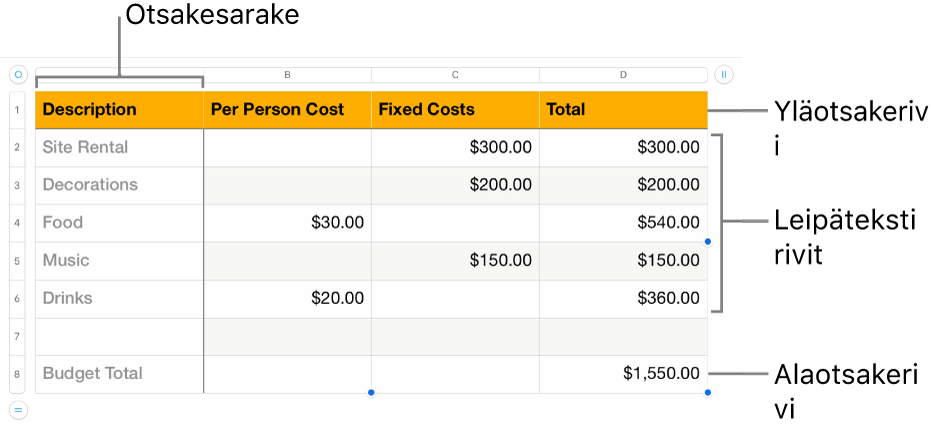Viewport: 931px width, 431px height.
Task: Click the add-rows handle below row numbers
Action: 18,408
